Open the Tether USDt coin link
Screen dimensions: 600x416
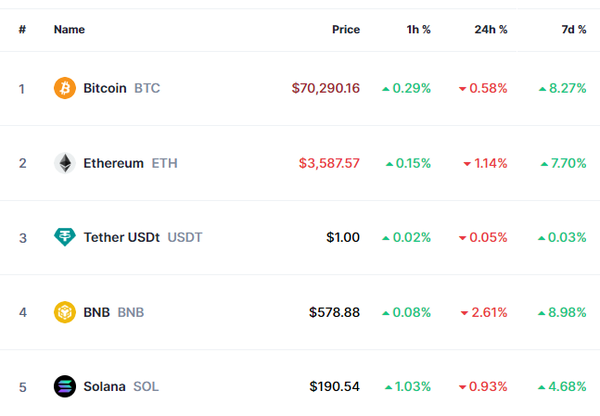pyautogui.click(x=122, y=237)
